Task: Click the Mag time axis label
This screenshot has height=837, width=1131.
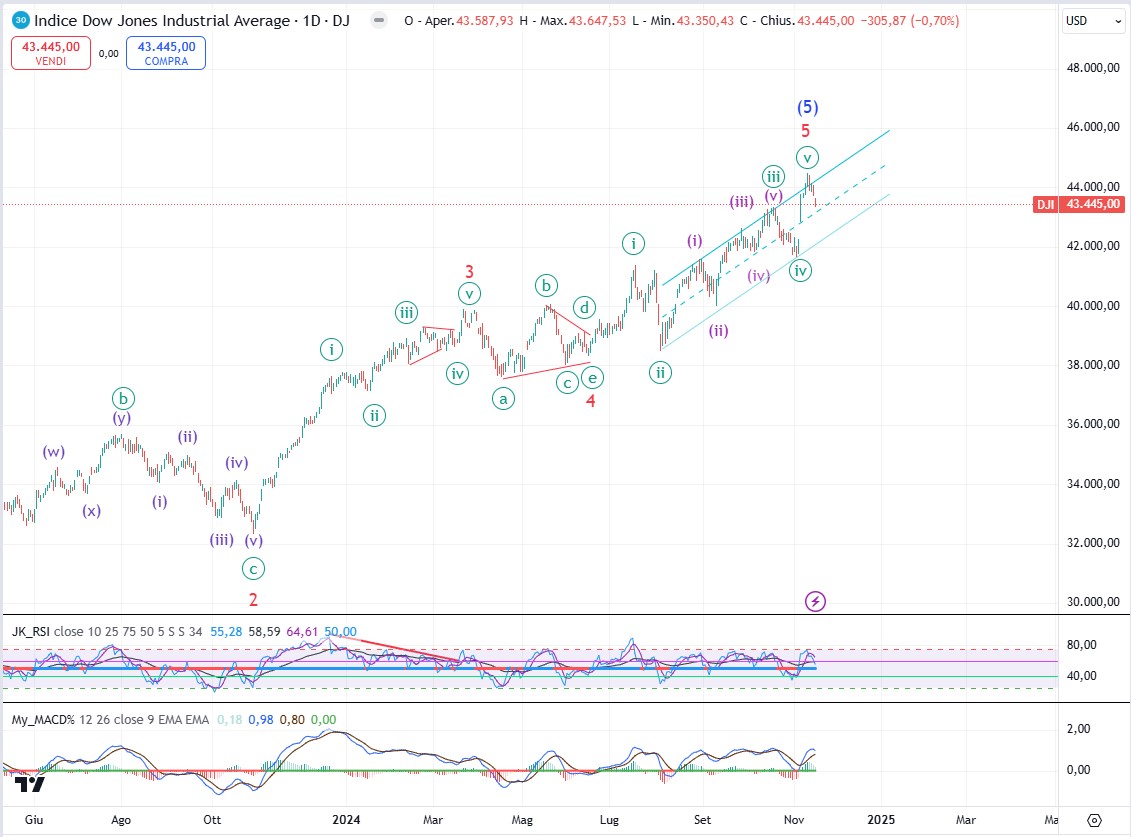Action: click(x=522, y=820)
